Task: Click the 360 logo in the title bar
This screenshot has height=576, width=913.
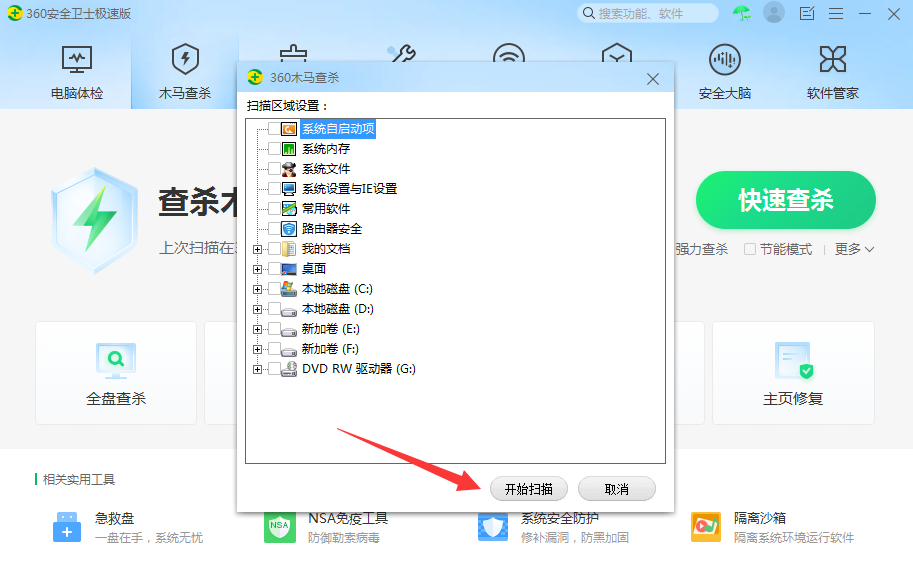Action: (15, 13)
